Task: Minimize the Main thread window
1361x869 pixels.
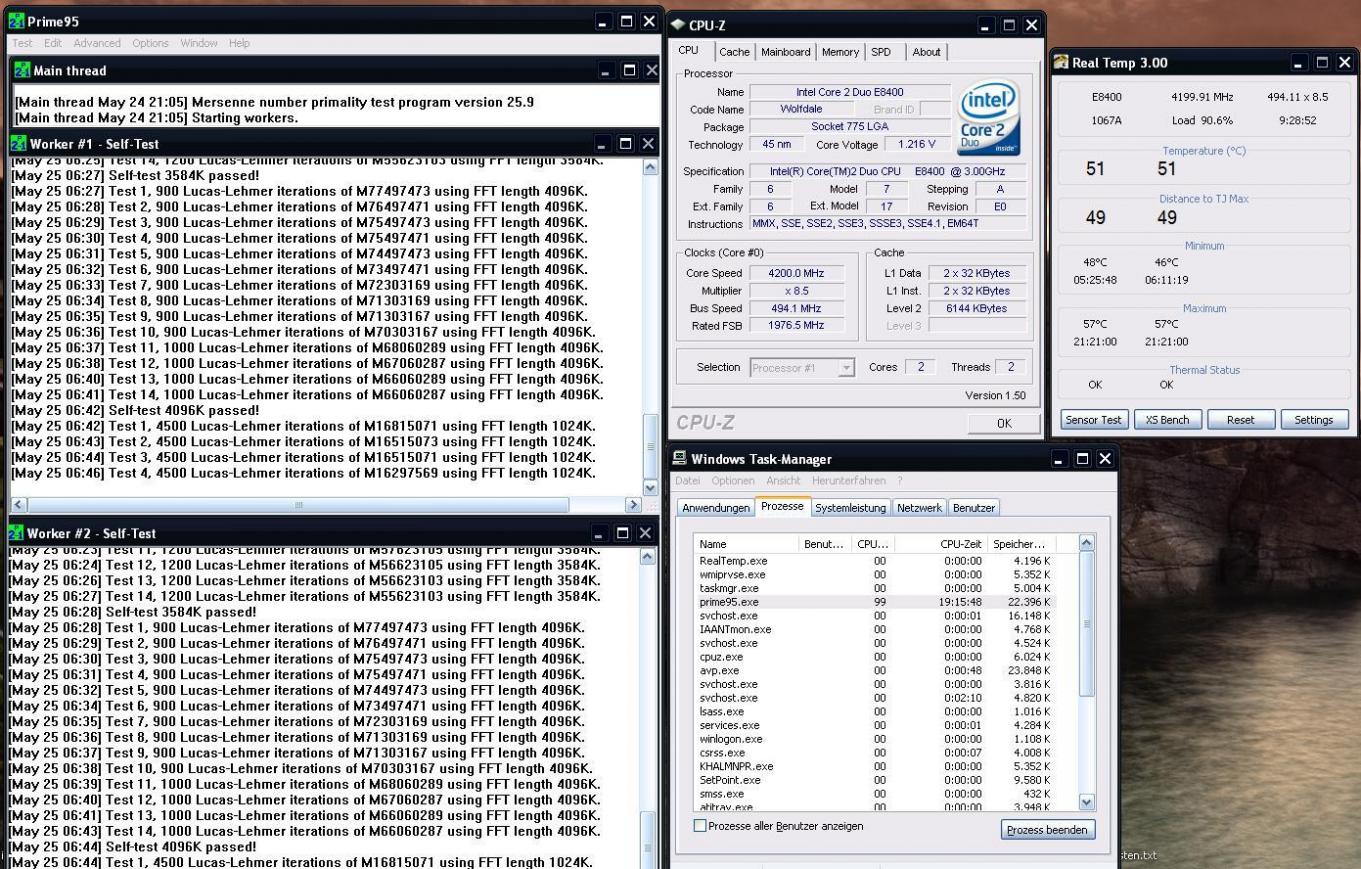Action: pos(607,70)
